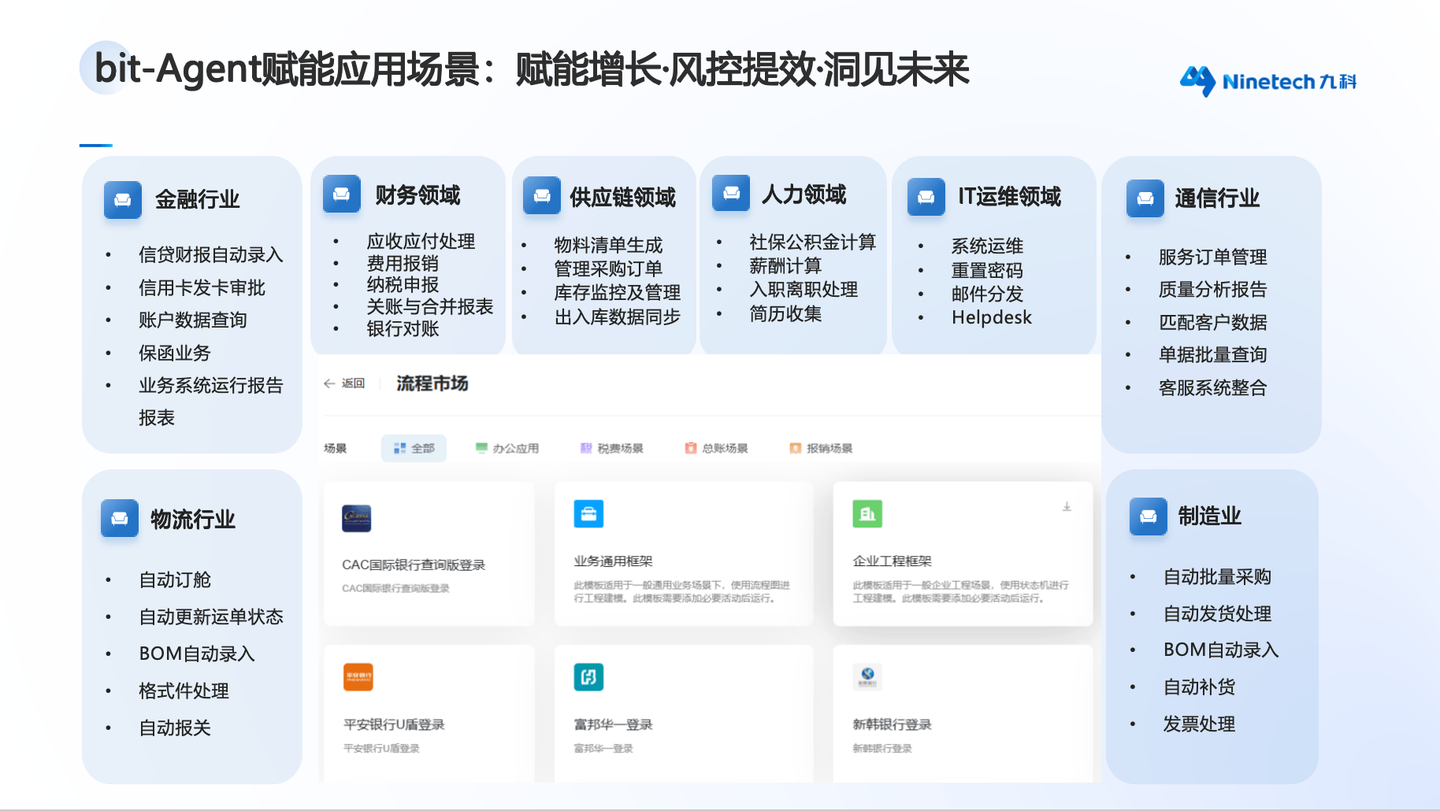Click the blue briefcase icon on 业务通用框架
This screenshot has width=1440, height=811.
pos(589,513)
